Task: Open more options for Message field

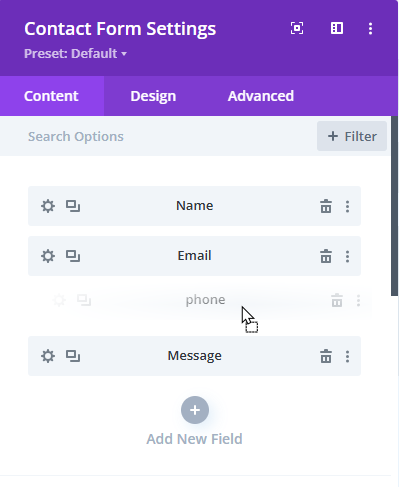Action: point(347,356)
